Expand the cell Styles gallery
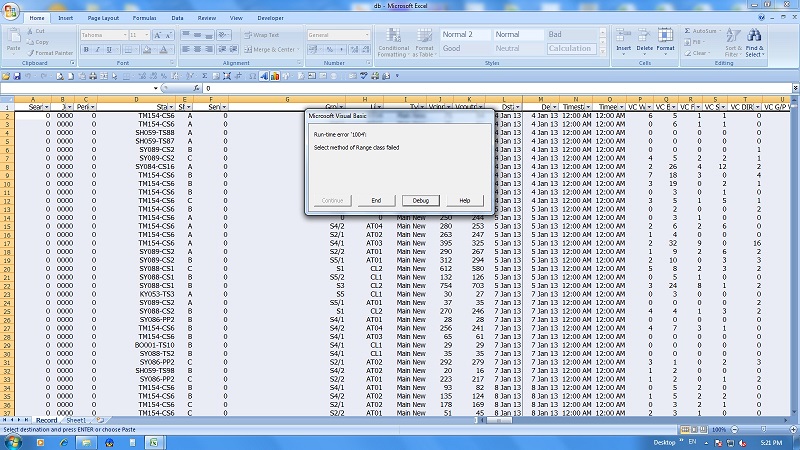Viewport: 800px width, 450px height. coord(603,52)
